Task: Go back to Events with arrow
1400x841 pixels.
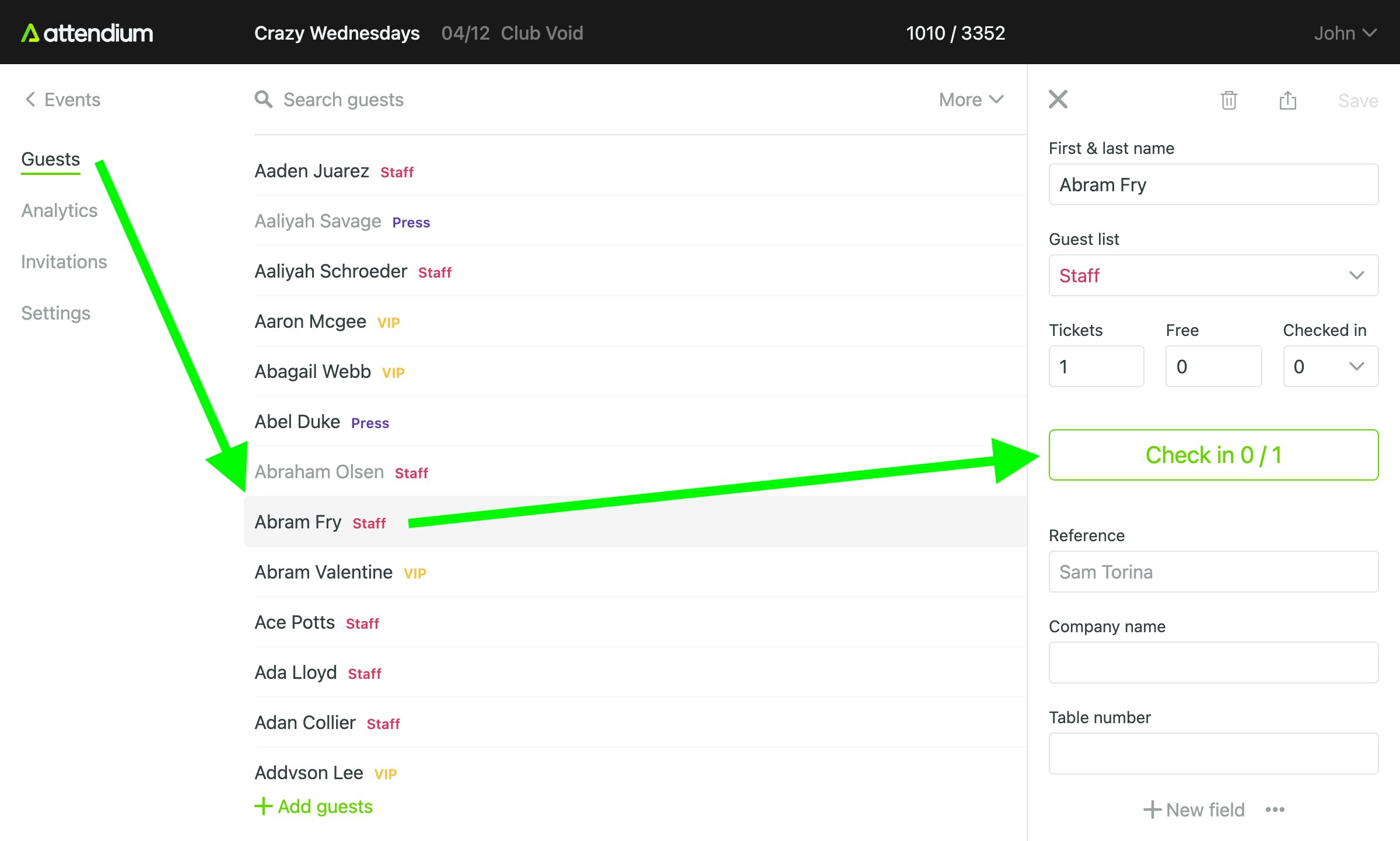Action: coord(30,100)
